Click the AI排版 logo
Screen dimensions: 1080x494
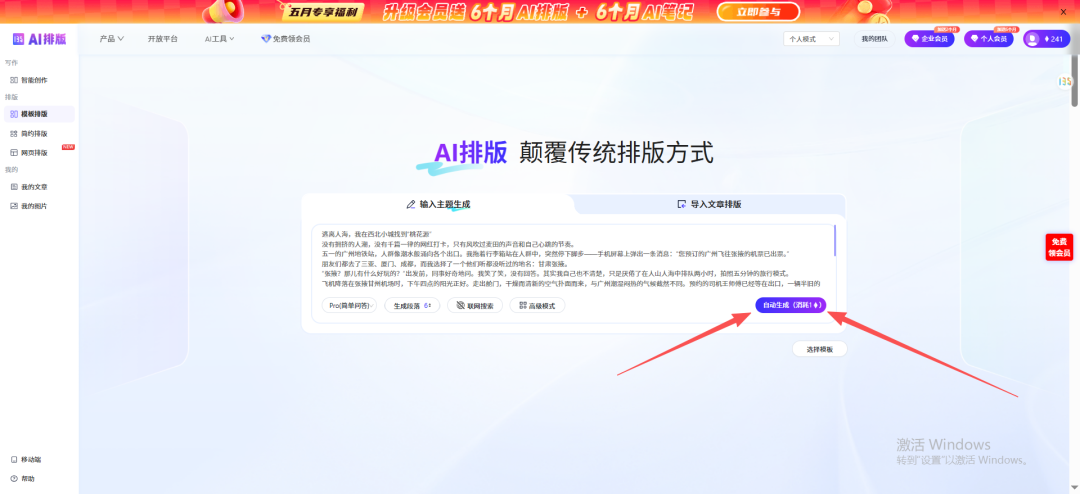pyautogui.click(x=39, y=39)
